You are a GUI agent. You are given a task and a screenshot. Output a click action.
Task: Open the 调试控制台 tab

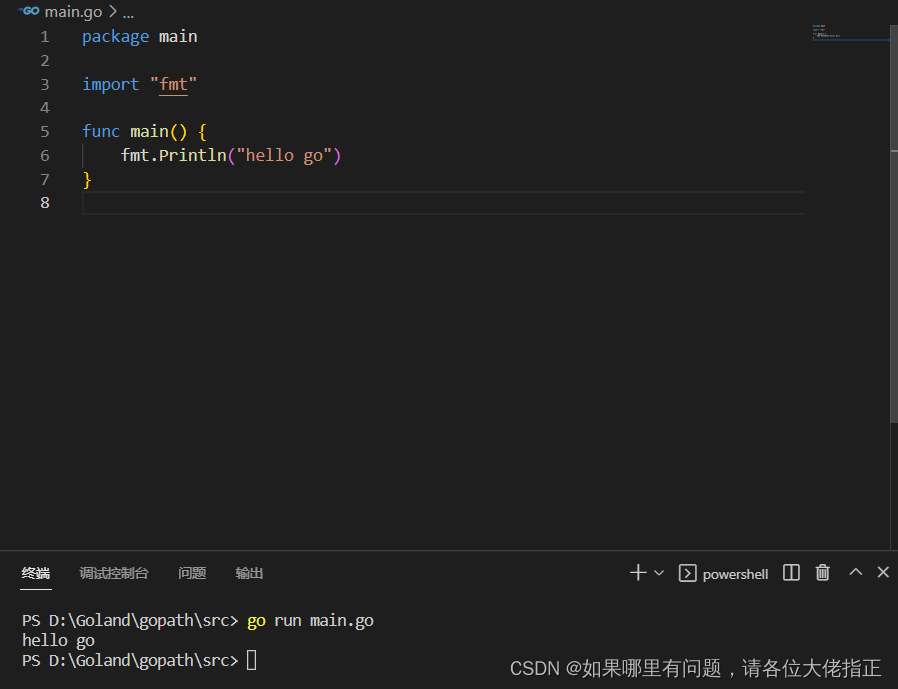pyautogui.click(x=113, y=573)
